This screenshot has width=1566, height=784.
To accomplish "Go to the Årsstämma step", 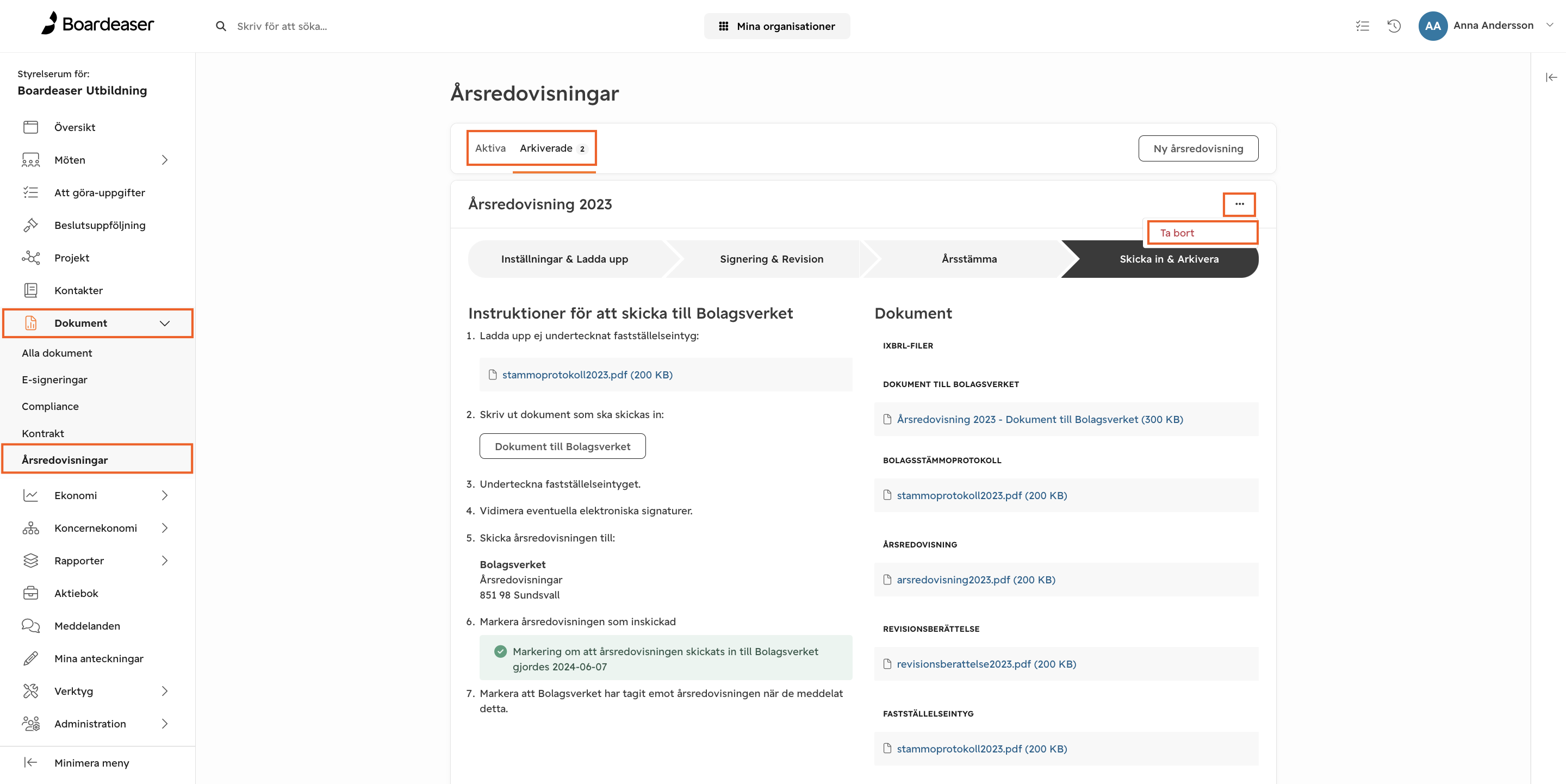I will [969, 259].
